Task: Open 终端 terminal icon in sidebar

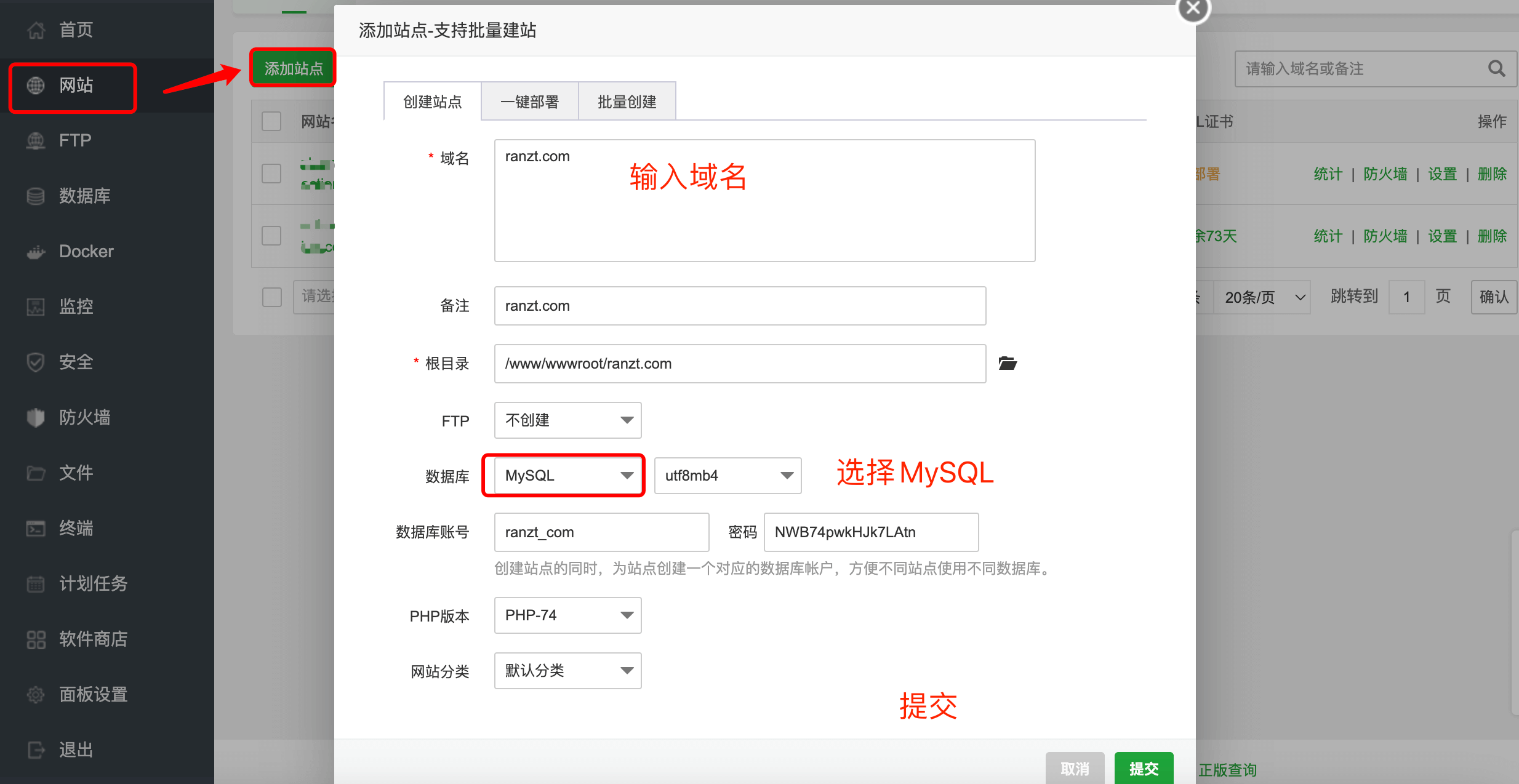Action: point(36,529)
